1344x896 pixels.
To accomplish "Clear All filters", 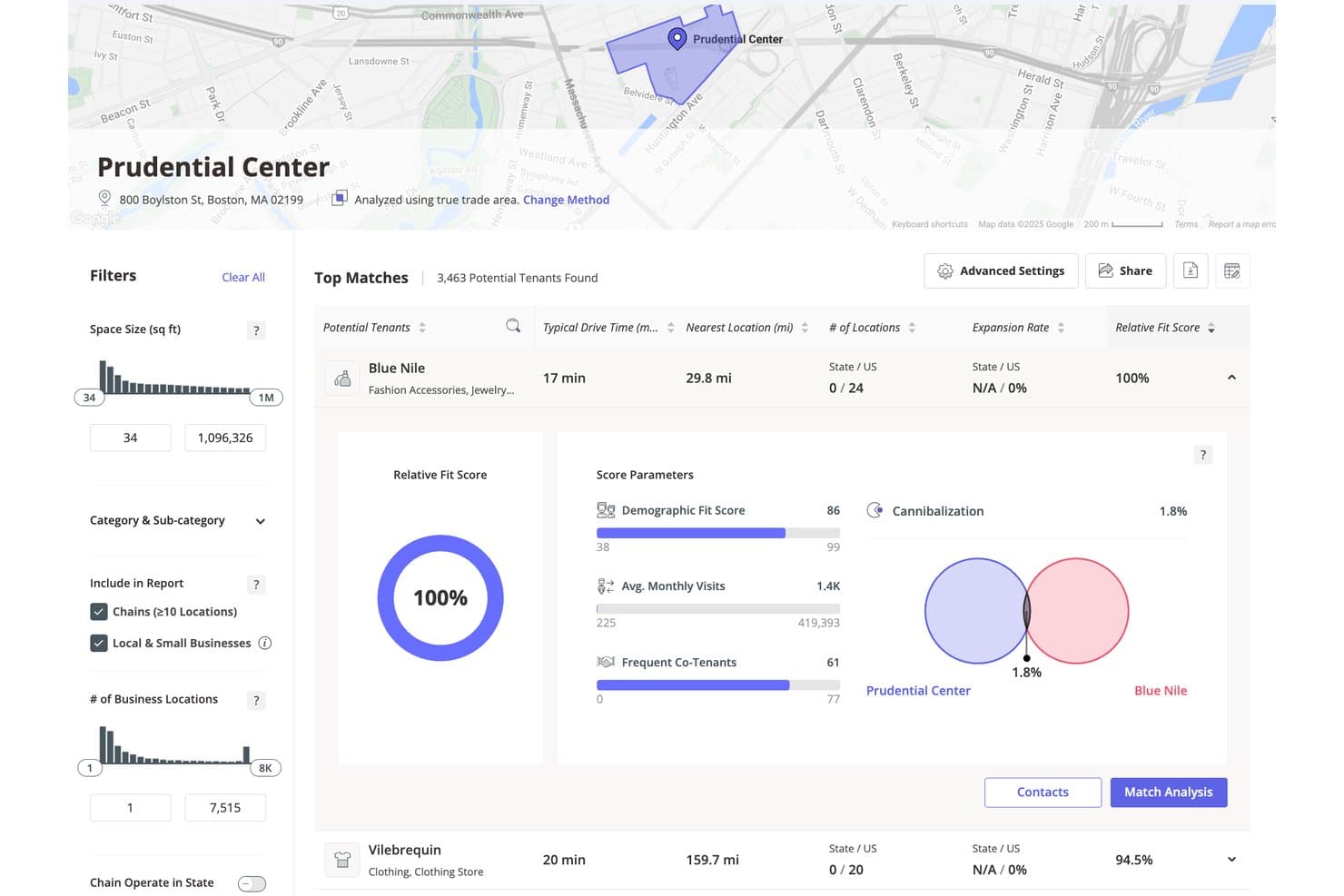I will tap(243, 277).
